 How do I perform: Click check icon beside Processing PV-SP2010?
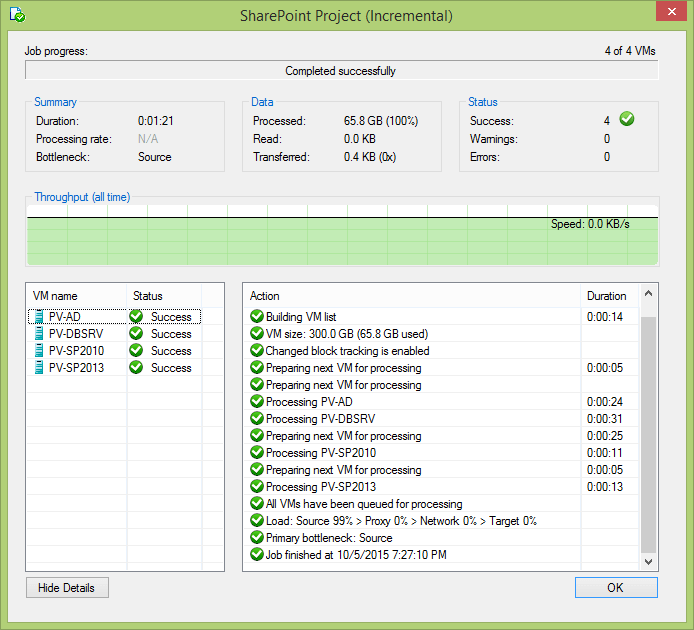pyautogui.click(x=257, y=452)
